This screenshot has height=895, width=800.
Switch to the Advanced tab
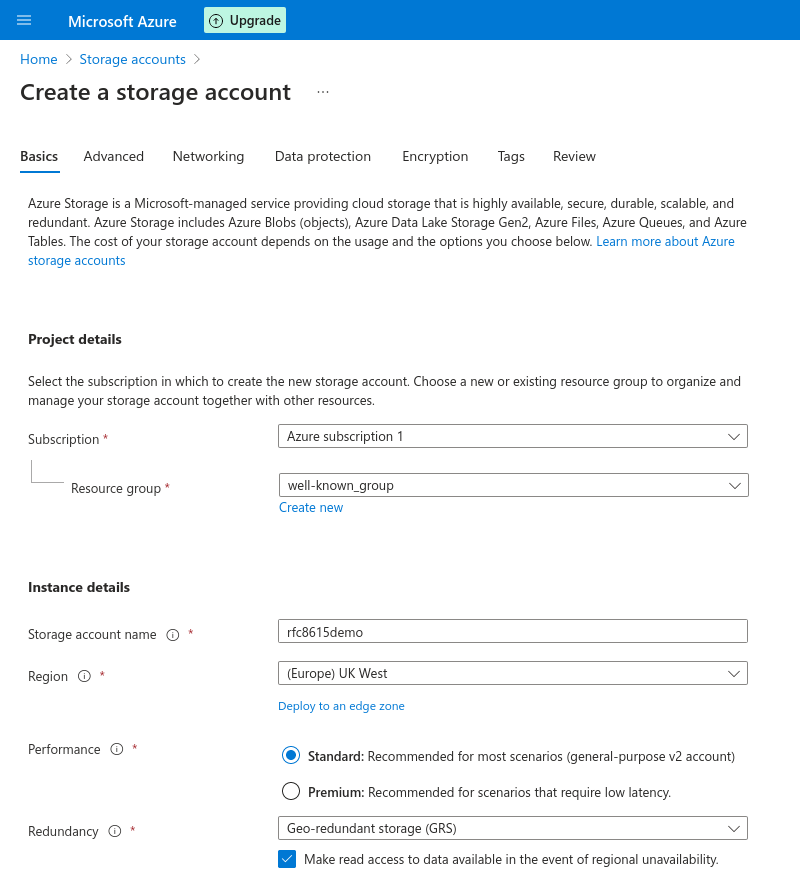[114, 156]
